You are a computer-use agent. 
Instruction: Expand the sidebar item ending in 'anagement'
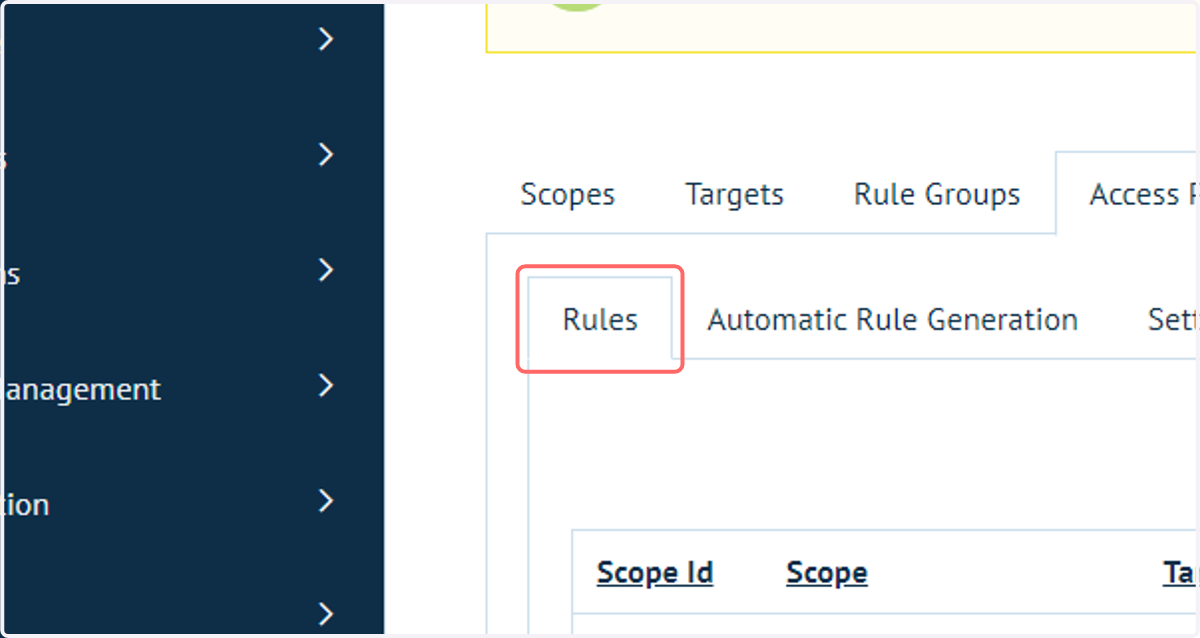click(x=325, y=386)
